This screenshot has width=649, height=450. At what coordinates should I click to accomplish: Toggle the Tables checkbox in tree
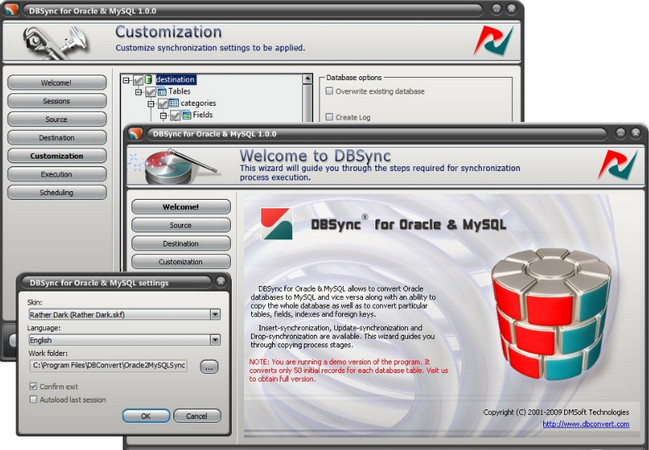[151, 92]
